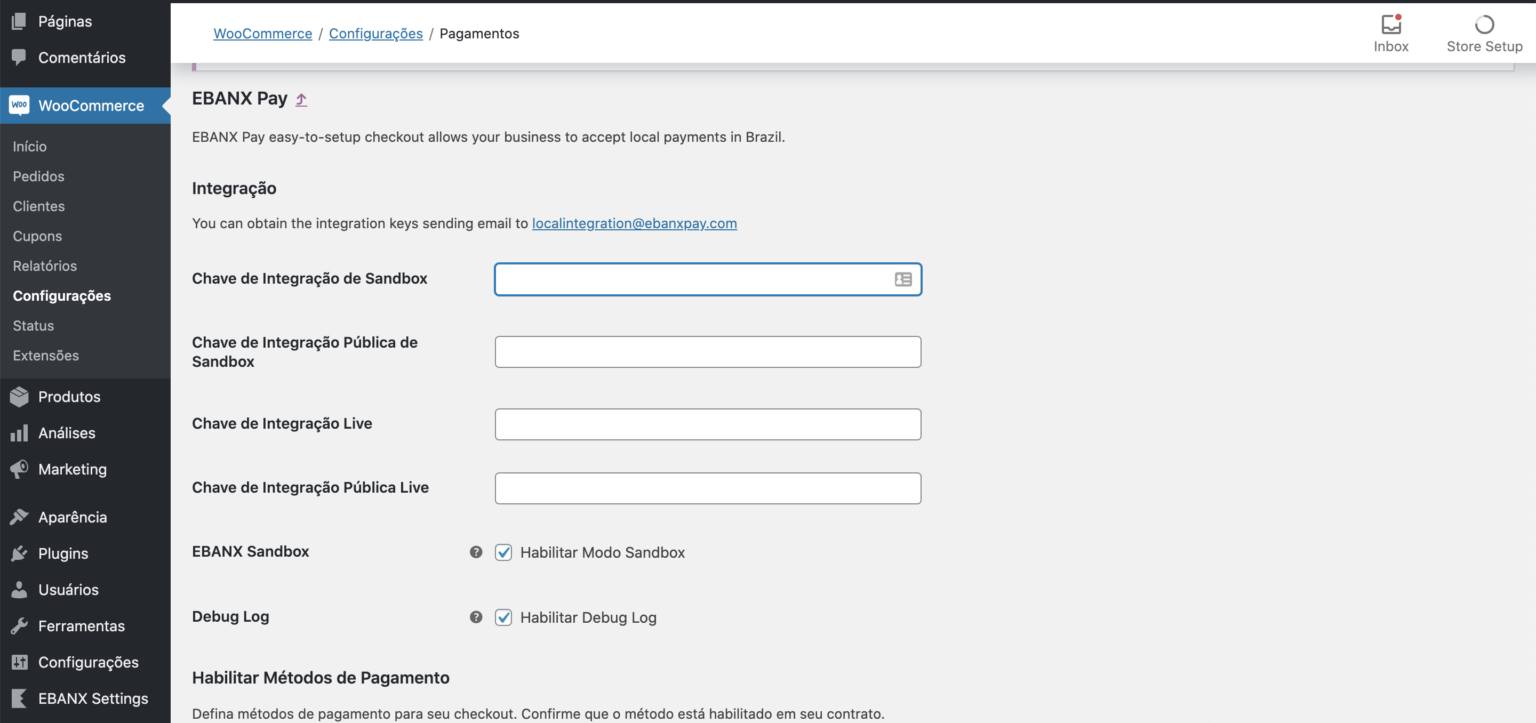This screenshot has width=1536, height=723.
Task: Uncheck Habilitar Modo Sandbox checkbox
Action: pyautogui.click(x=504, y=552)
